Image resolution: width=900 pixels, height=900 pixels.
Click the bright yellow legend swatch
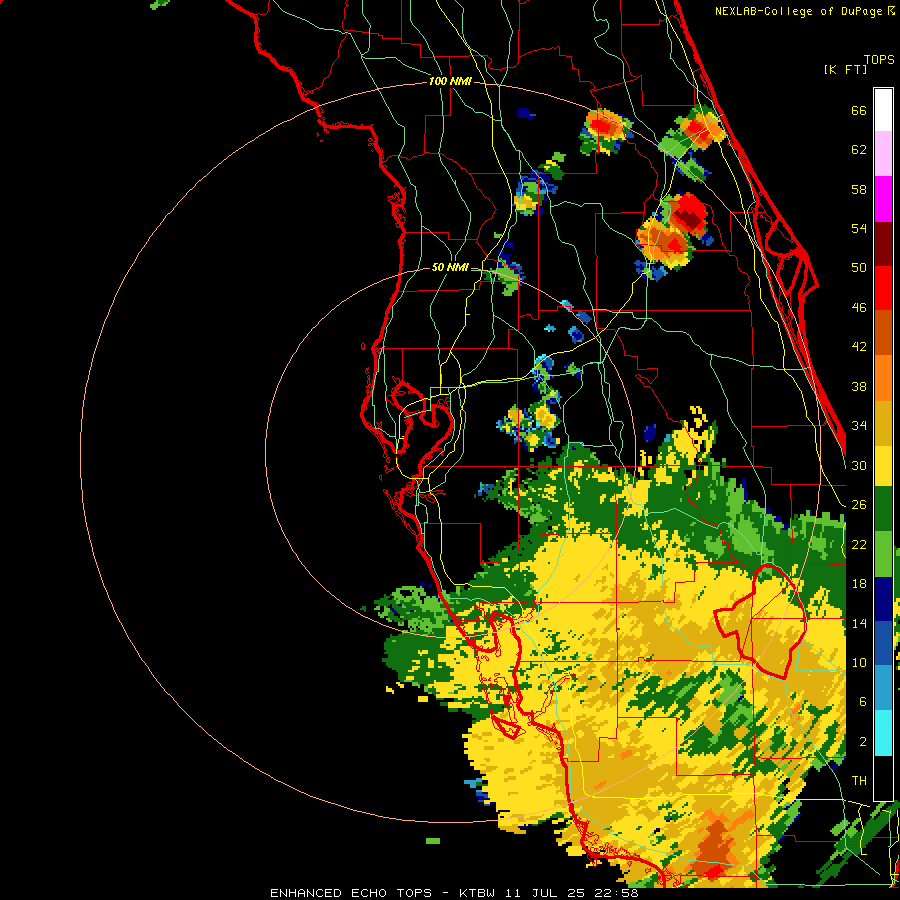tap(883, 466)
